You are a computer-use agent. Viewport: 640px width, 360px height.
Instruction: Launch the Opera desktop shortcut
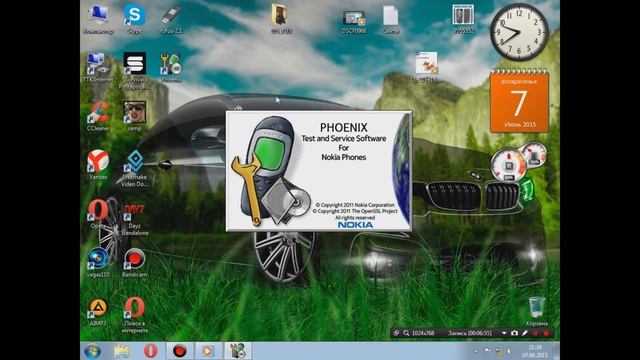tap(98, 213)
